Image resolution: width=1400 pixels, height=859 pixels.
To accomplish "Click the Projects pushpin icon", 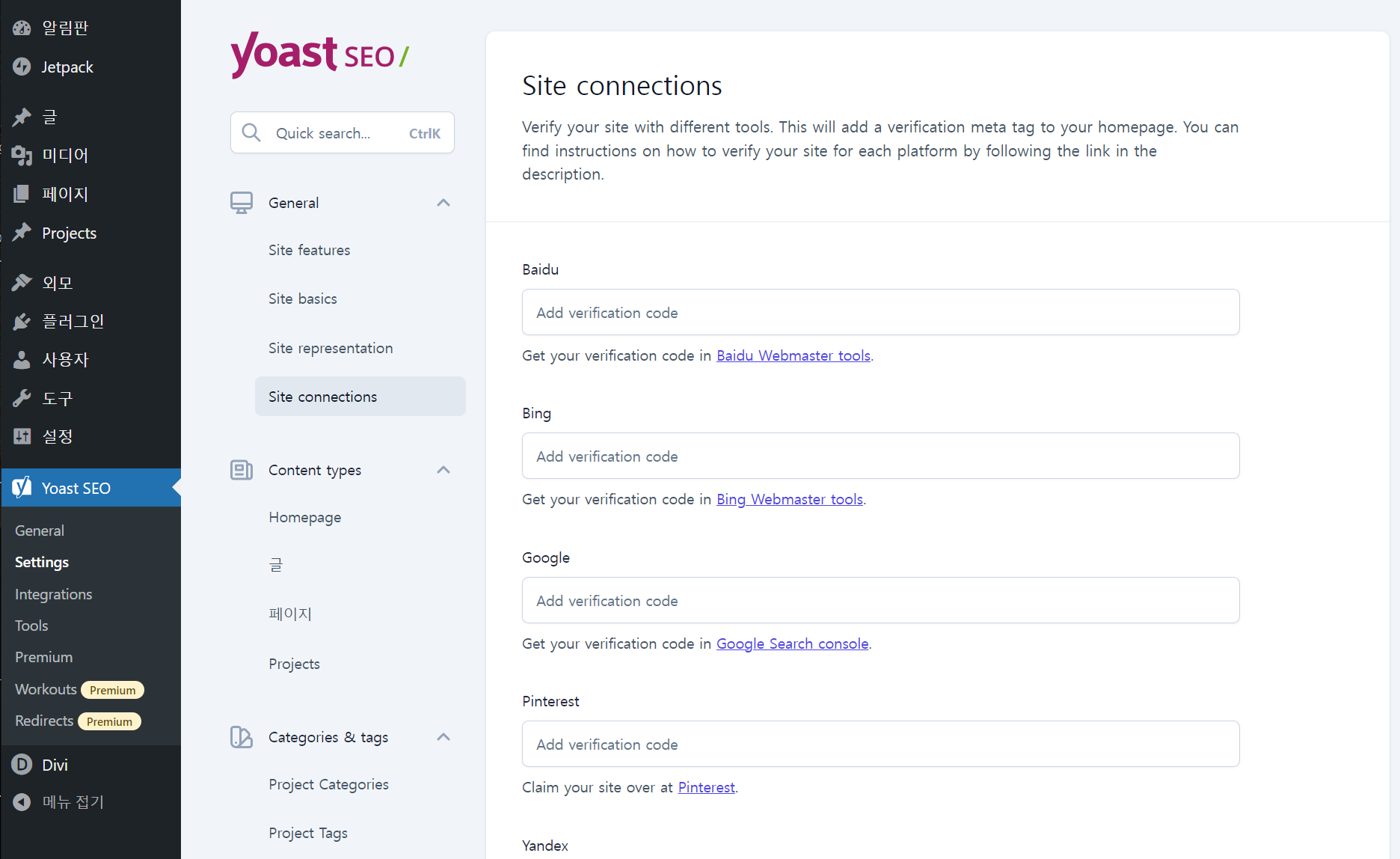I will pyautogui.click(x=22, y=233).
